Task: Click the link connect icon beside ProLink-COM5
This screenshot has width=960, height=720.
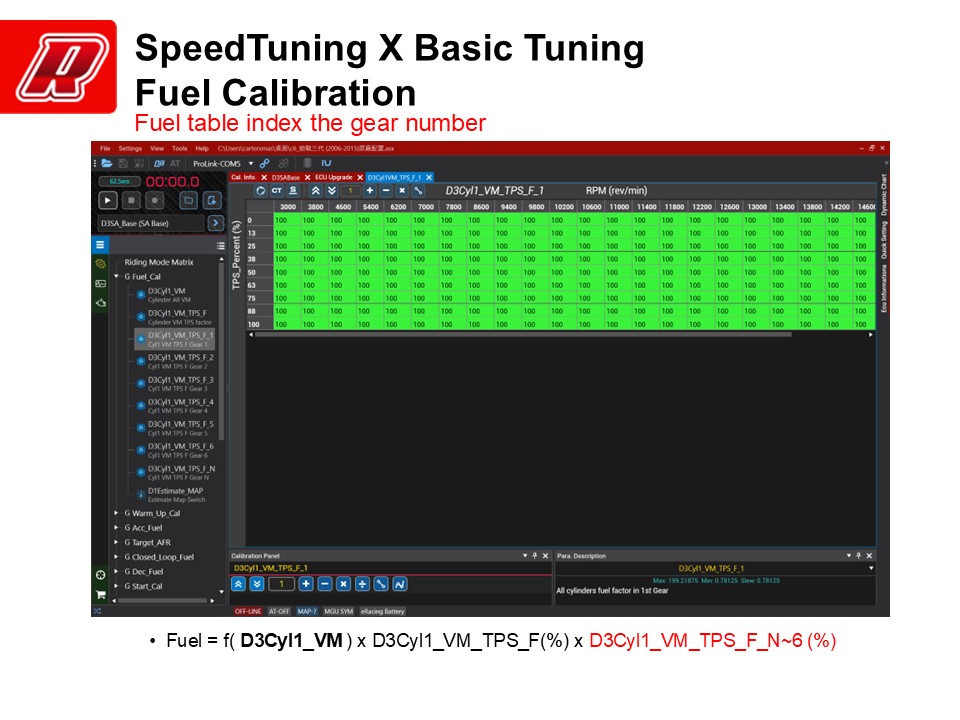Action: point(264,163)
